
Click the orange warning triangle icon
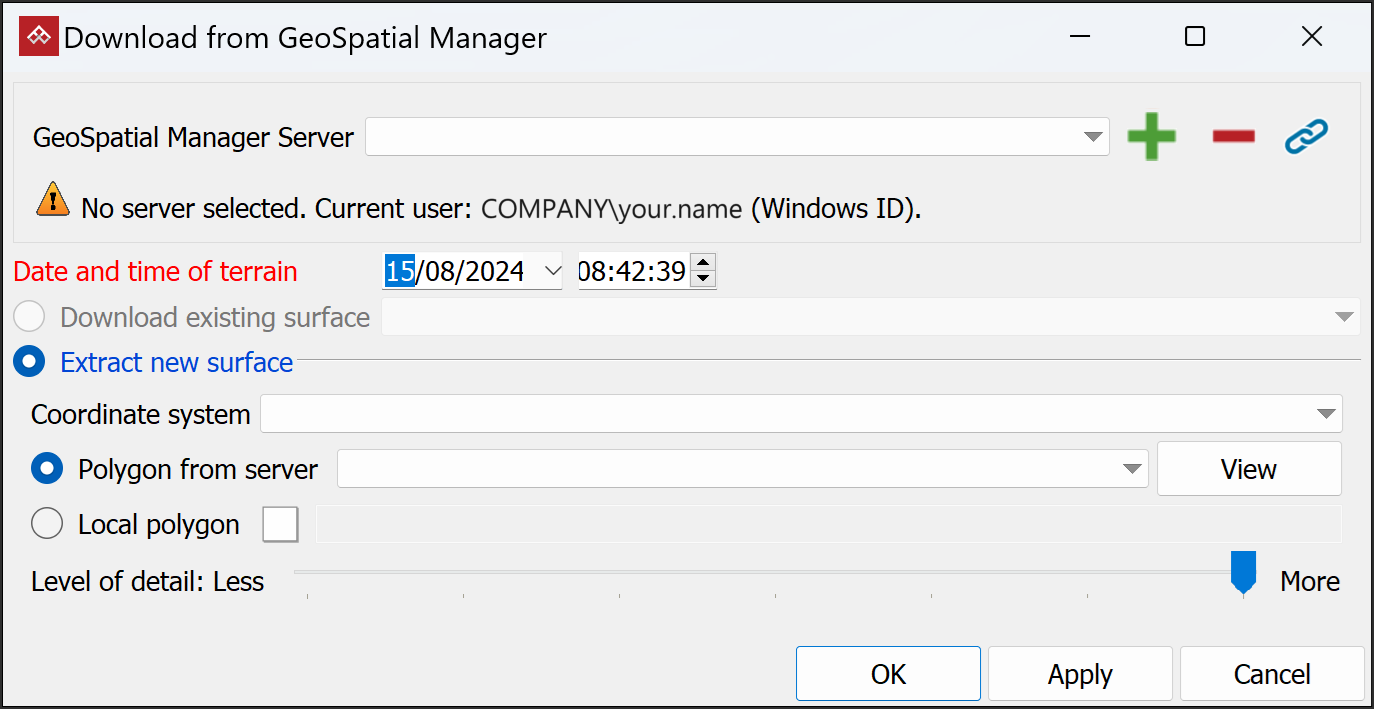52,200
